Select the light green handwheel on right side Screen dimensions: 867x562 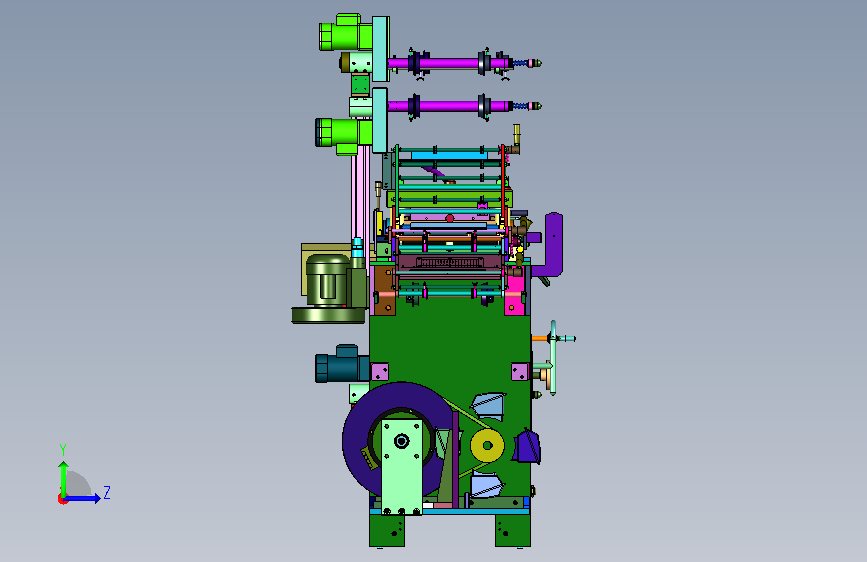[553, 357]
